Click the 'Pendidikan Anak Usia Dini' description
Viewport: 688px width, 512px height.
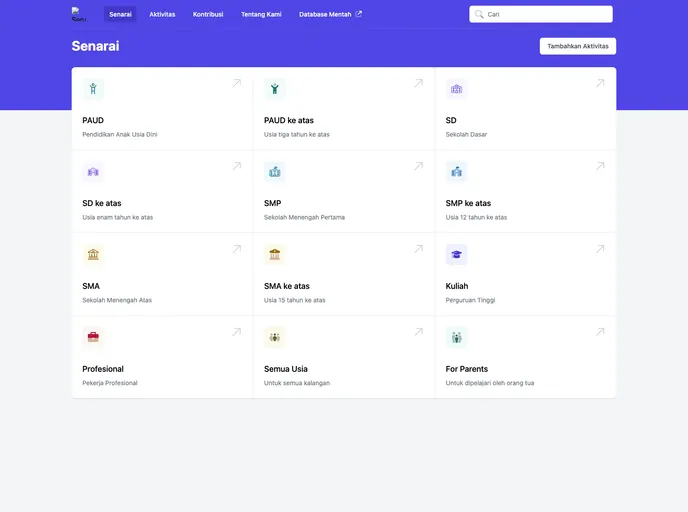(120, 134)
